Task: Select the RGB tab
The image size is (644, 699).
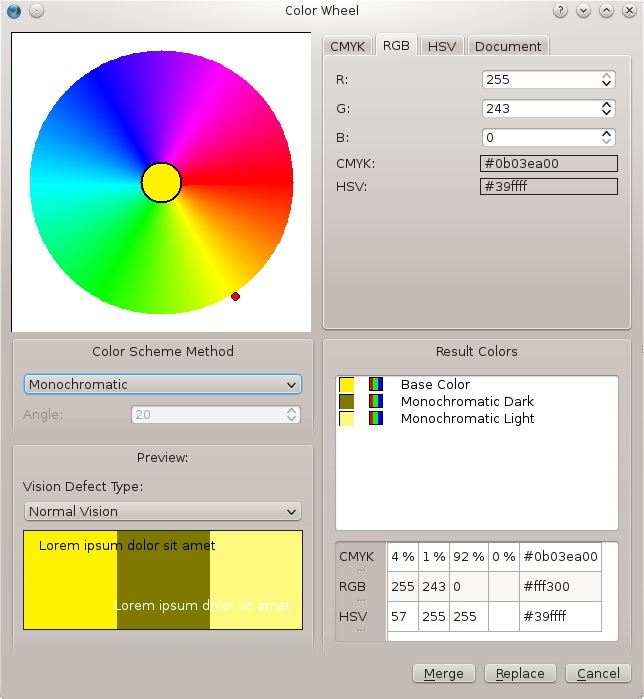Action: pyautogui.click(x=396, y=45)
